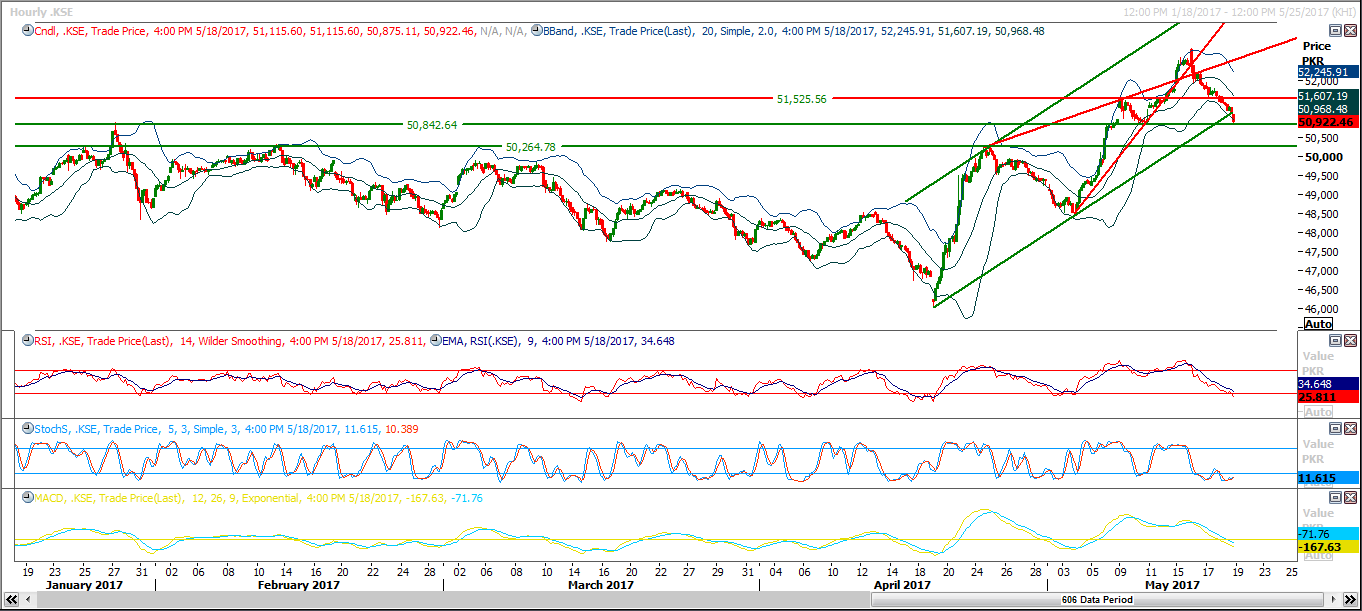The height and width of the screenshot is (611, 1362).
Task: Click the 606 Data Period scrollbar thumb
Action: pos(1097,600)
